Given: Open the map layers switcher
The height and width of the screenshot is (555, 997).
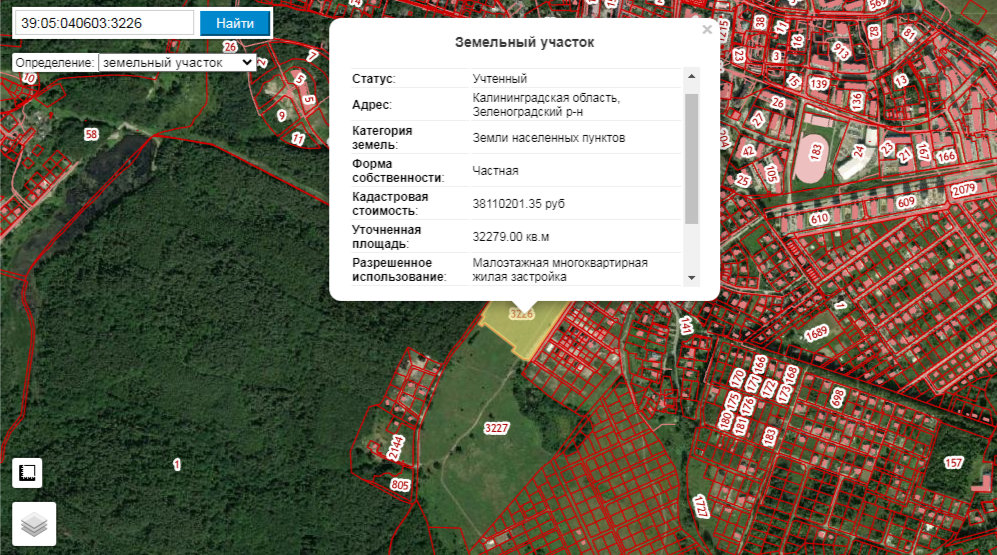Looking at the screenshot, I should tap(34, 523).
